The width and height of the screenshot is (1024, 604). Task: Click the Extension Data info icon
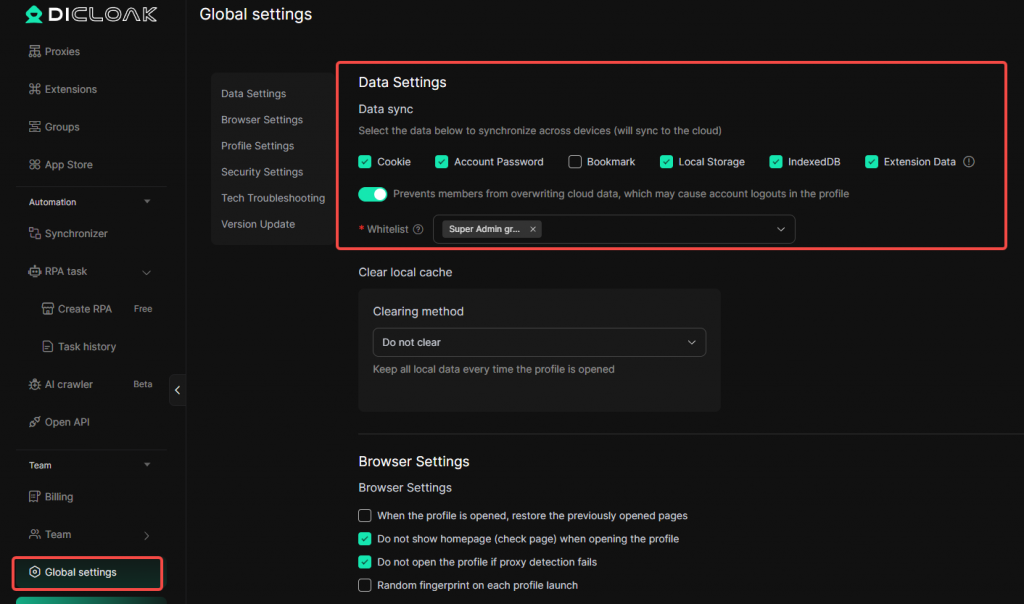[968, 162]
